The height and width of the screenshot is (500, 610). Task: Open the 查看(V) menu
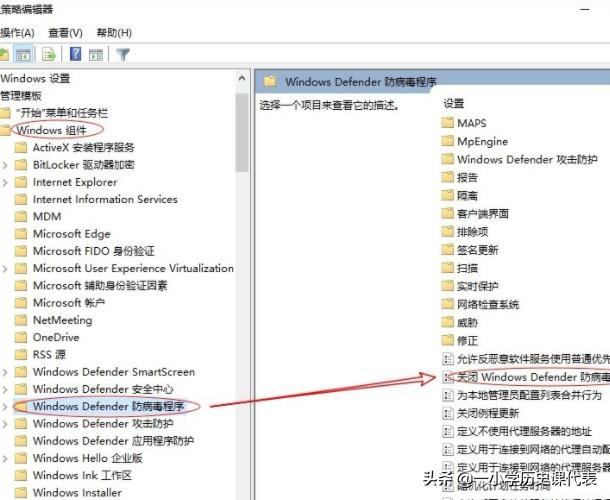click(x=65, y=32)
